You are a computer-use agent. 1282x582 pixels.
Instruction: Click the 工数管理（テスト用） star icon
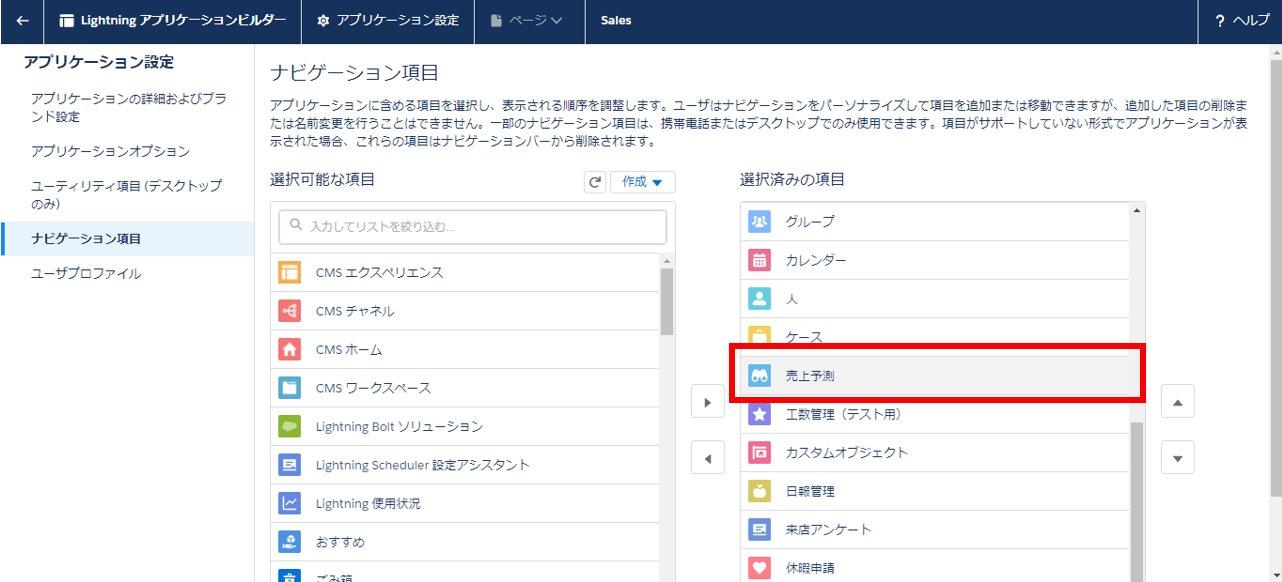(x=759, y=414)
